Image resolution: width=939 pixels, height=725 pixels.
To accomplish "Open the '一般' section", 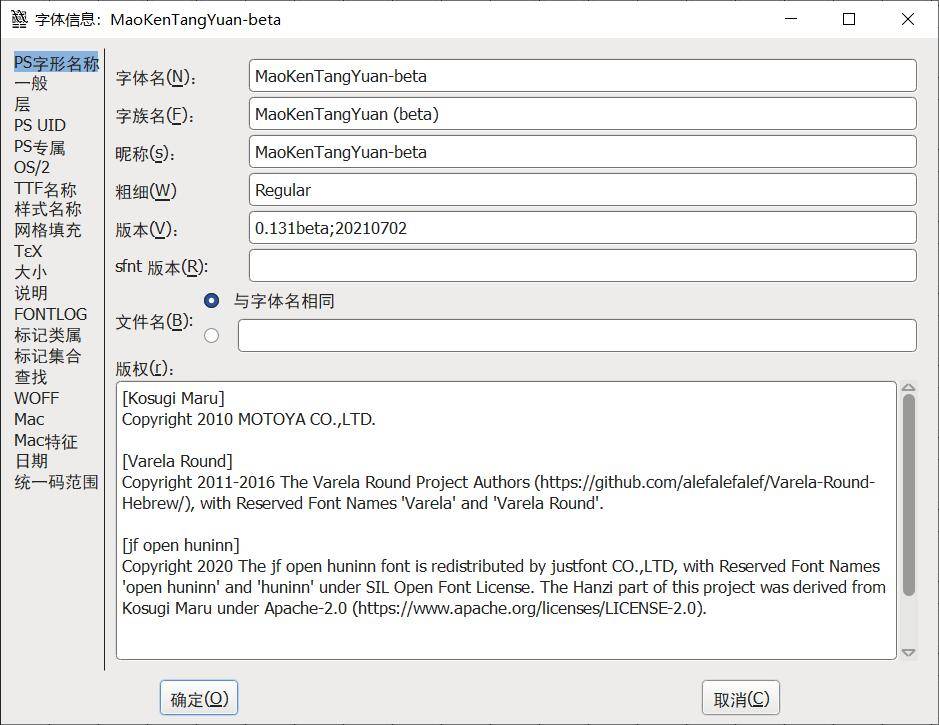I will 31,83.
